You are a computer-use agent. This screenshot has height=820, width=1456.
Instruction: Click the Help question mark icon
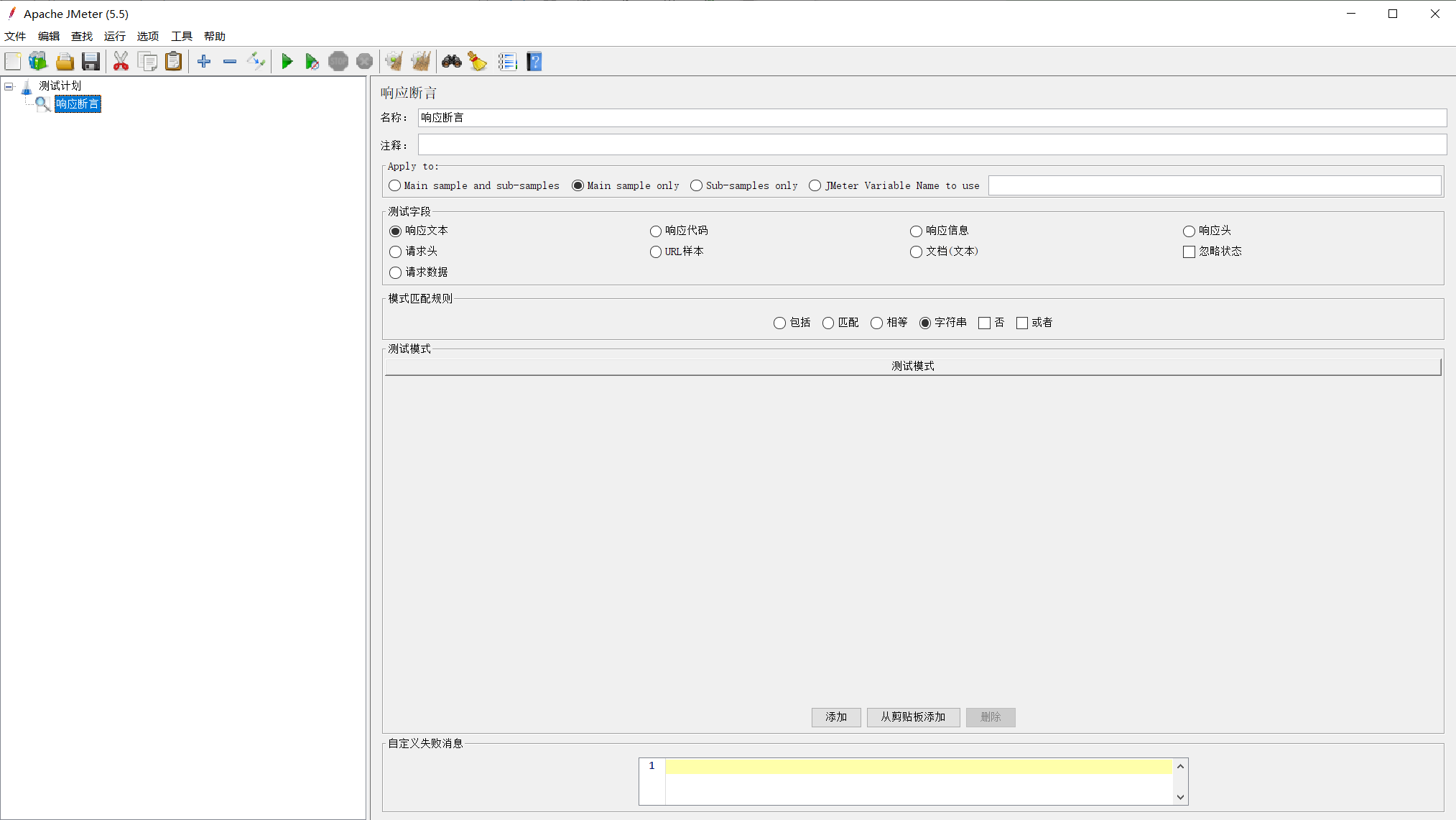534,62
